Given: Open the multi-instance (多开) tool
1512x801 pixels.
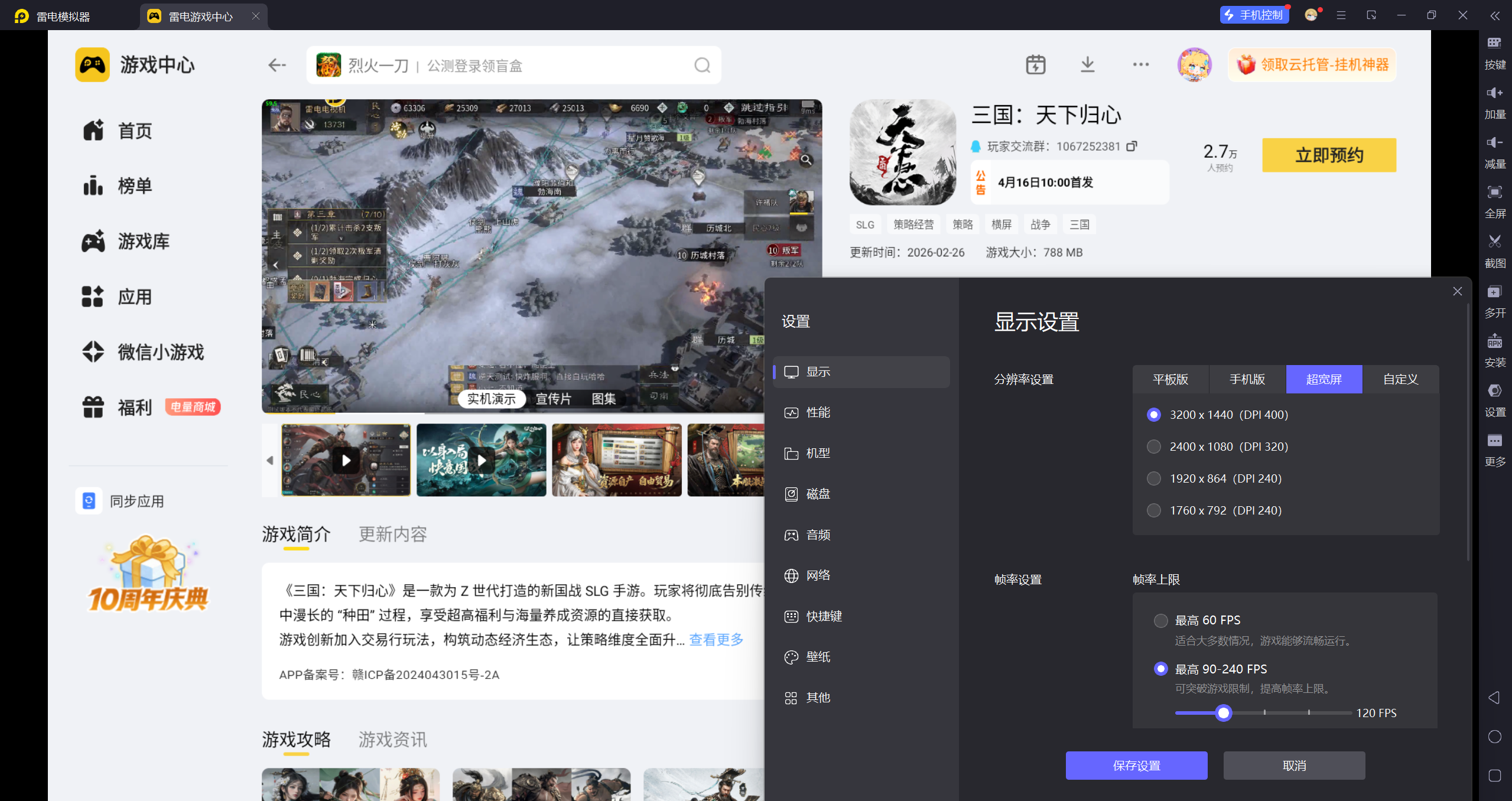Looking at the screenshot, I should click(1494, 292).
